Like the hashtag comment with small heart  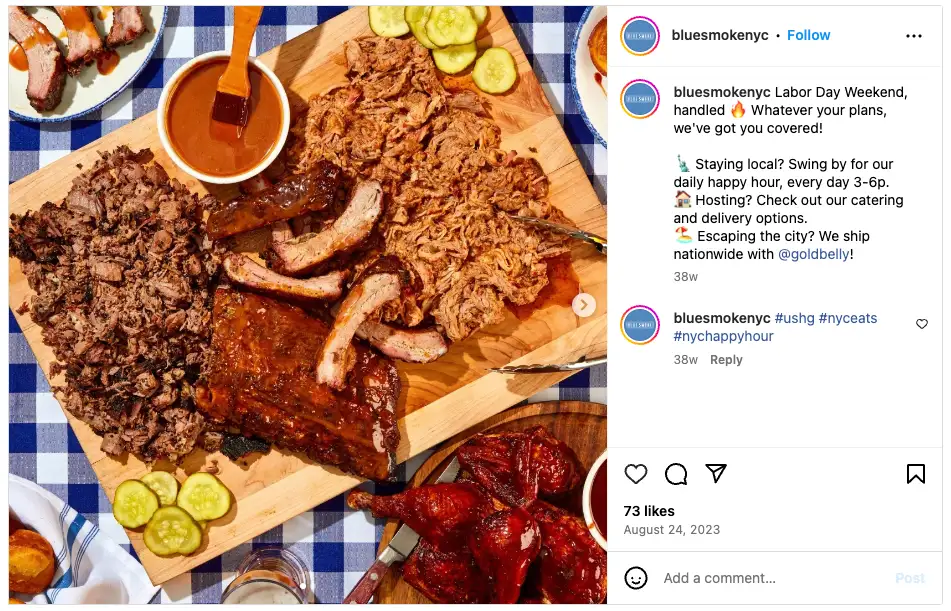pos(922,324)
